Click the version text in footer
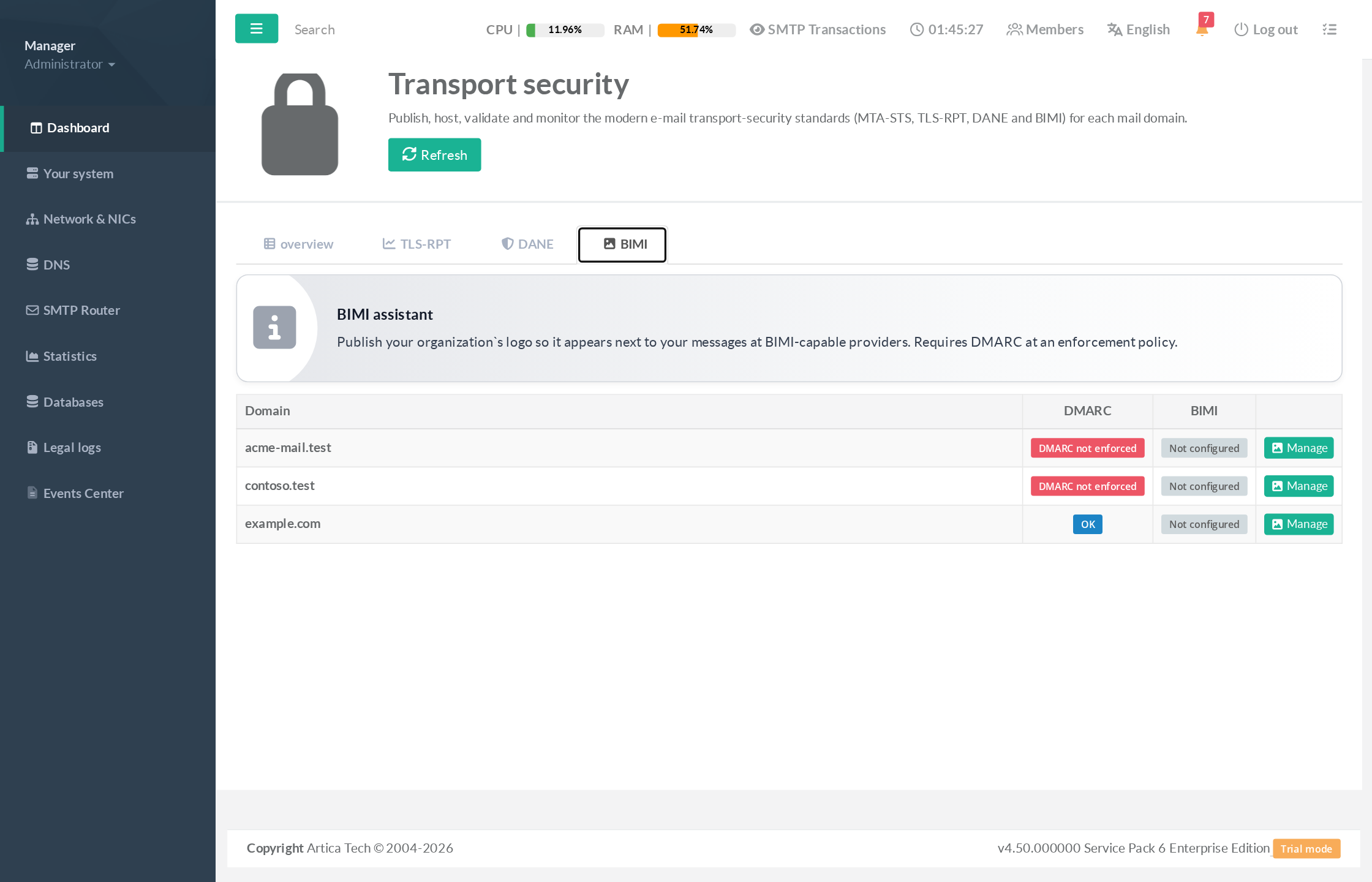1372x882 pixels. pos(1133,848)
